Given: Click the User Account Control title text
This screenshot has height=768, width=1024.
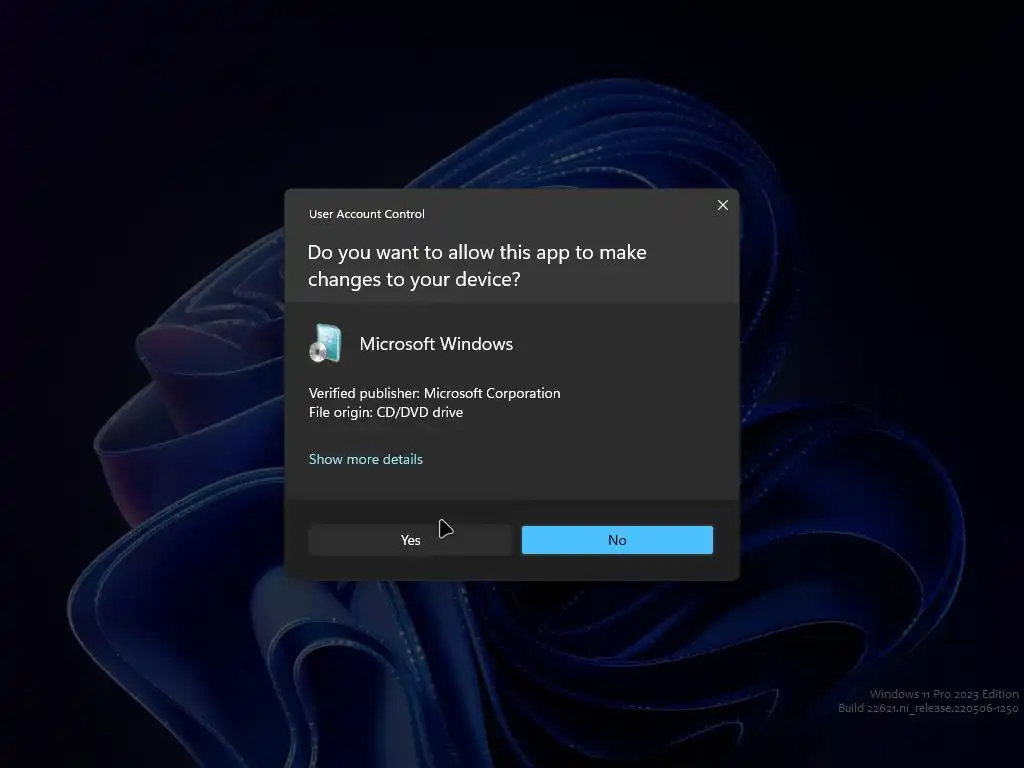Looking at the screenshot, I should [x=366, y=214].
